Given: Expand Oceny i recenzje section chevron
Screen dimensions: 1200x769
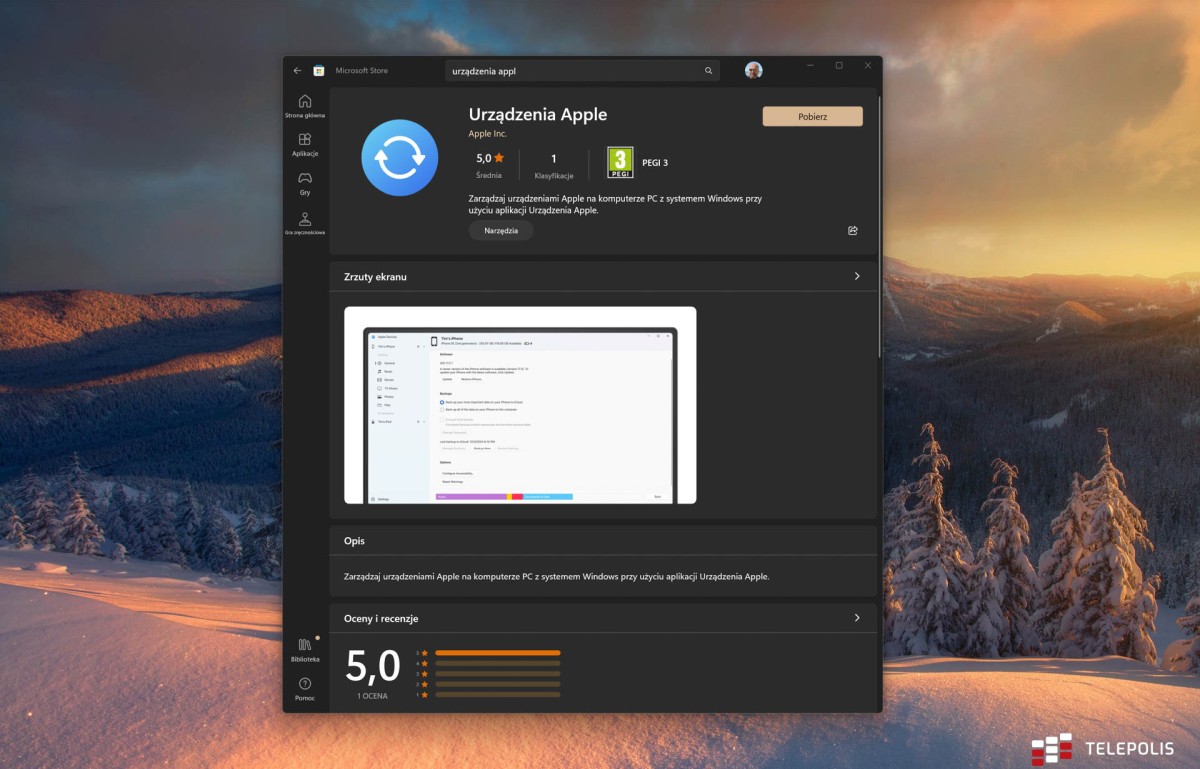Looking at the screenshot, I should [x=857, y=618].
